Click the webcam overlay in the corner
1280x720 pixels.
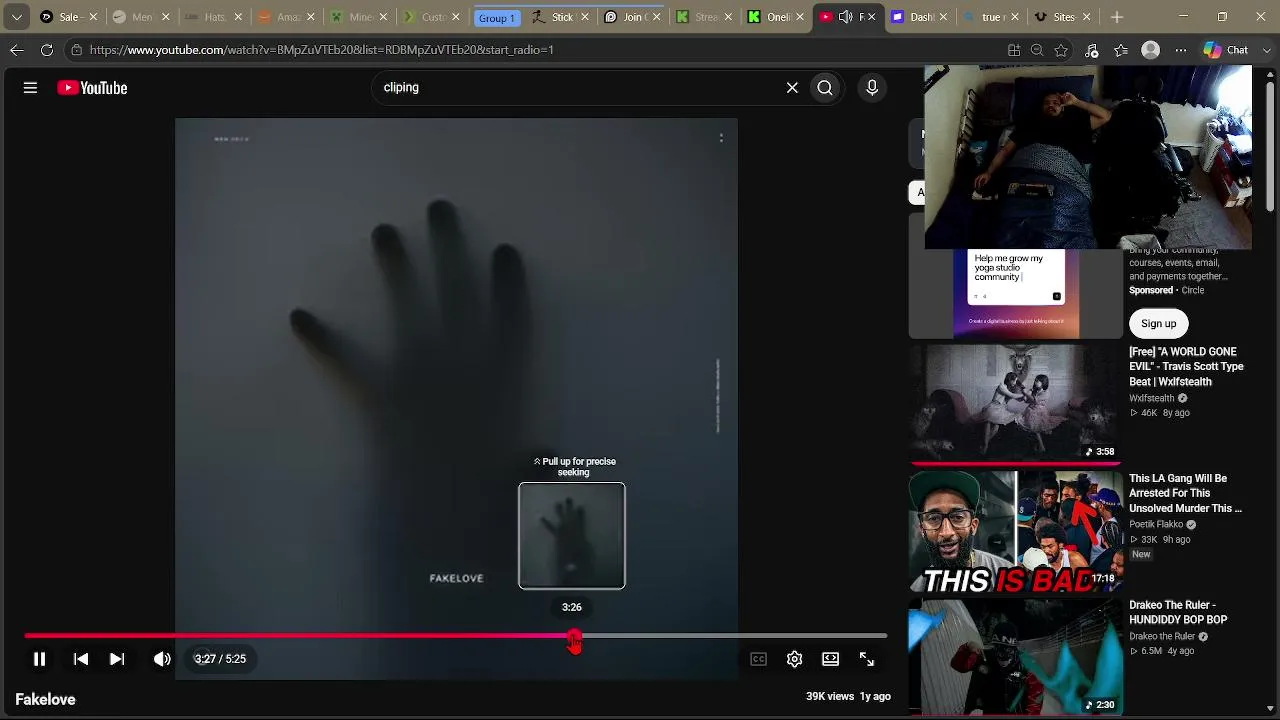point(1088,157)
